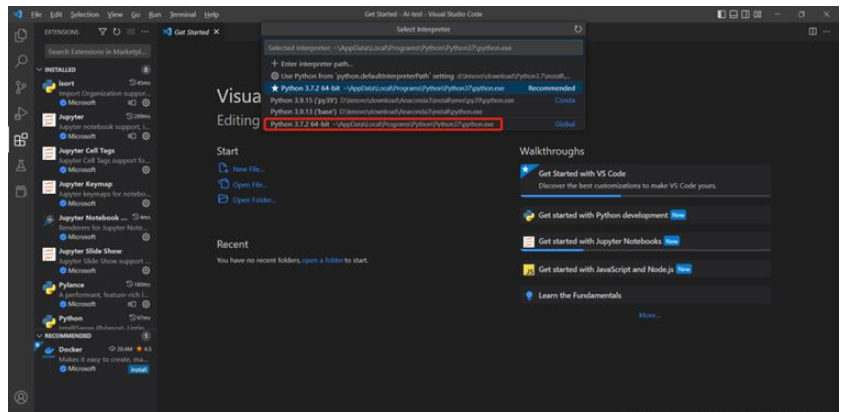This screenshot has height=412, width=844.
Task: Open the Help menu
Action: click(211, 15)
